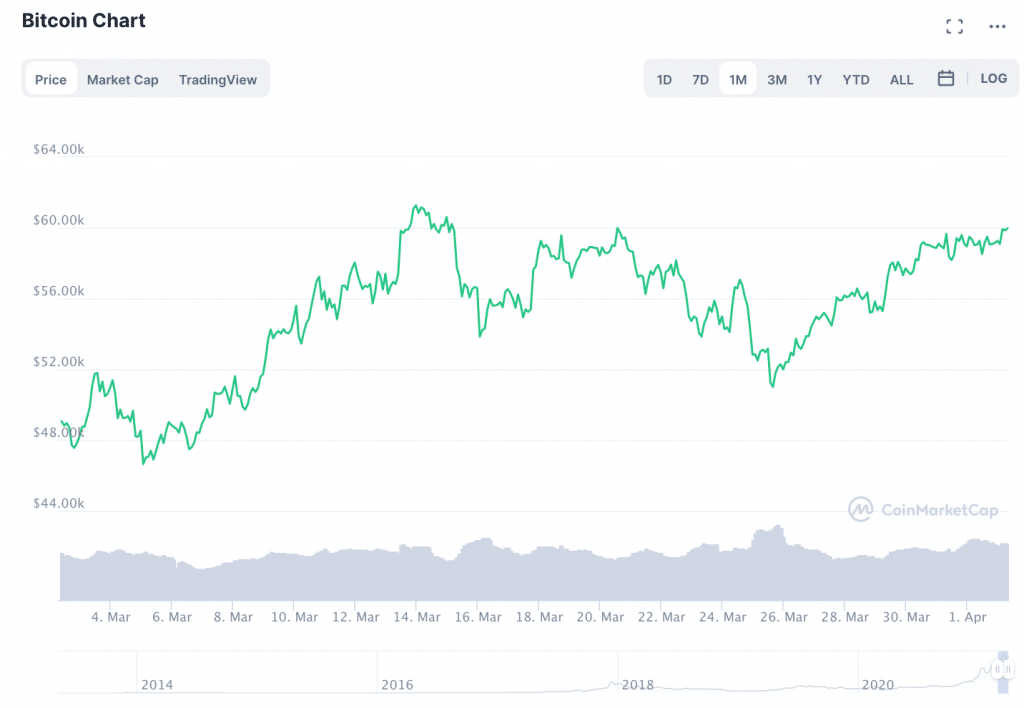
Task: Show ALL price history
Action: [901, 79]
